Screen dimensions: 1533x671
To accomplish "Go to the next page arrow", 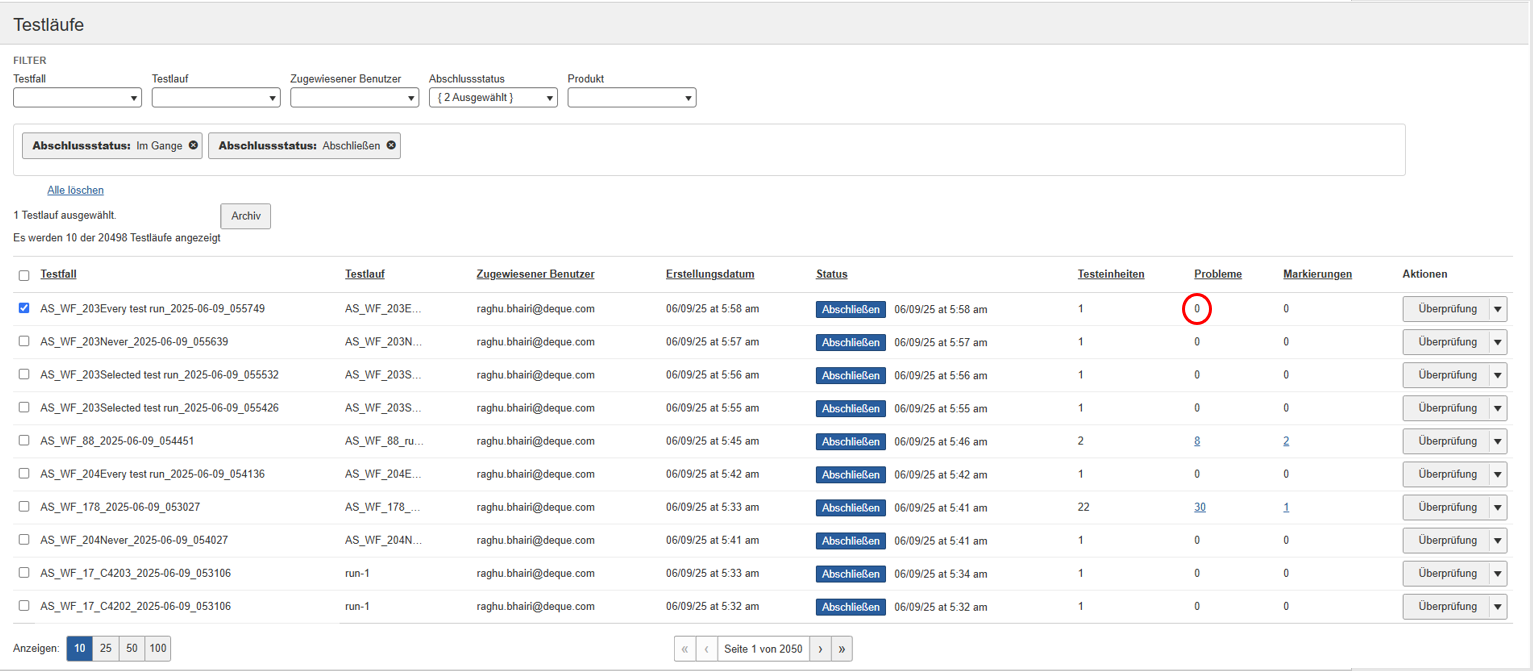I will (x=820, y=649).
